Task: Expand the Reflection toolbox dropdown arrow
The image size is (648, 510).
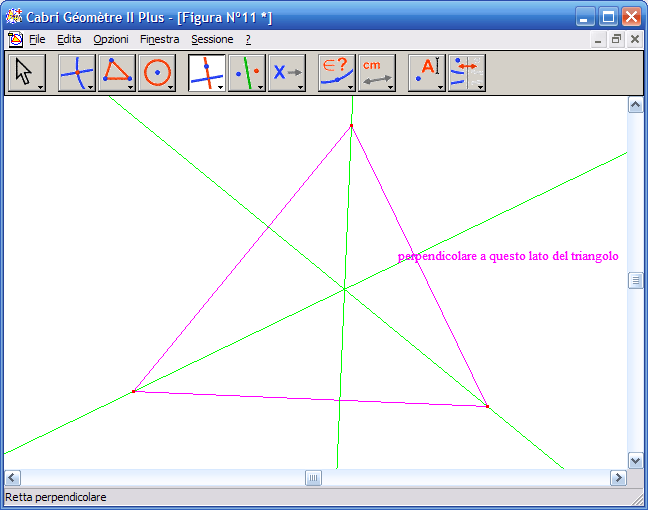Action: coord(260,87)
